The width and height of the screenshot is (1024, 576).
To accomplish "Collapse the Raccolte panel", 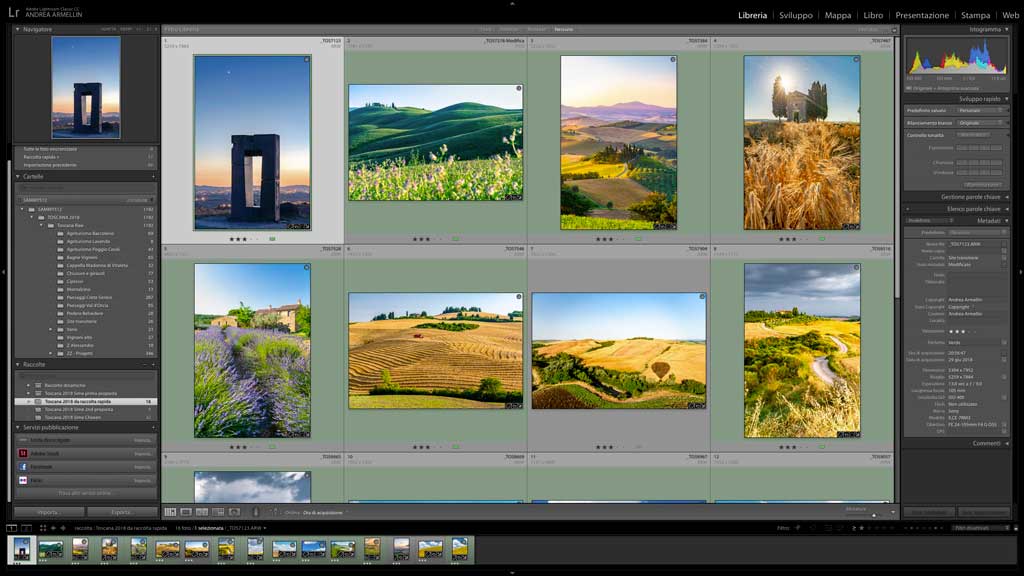I will click(x=18, y=364).
